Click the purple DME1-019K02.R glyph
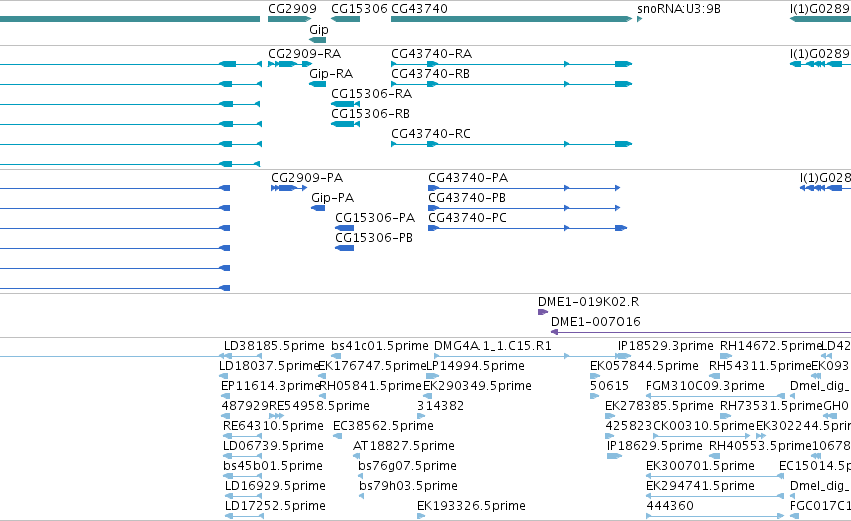851x521 pixels. pyautogui.click(x=542, y=312)
